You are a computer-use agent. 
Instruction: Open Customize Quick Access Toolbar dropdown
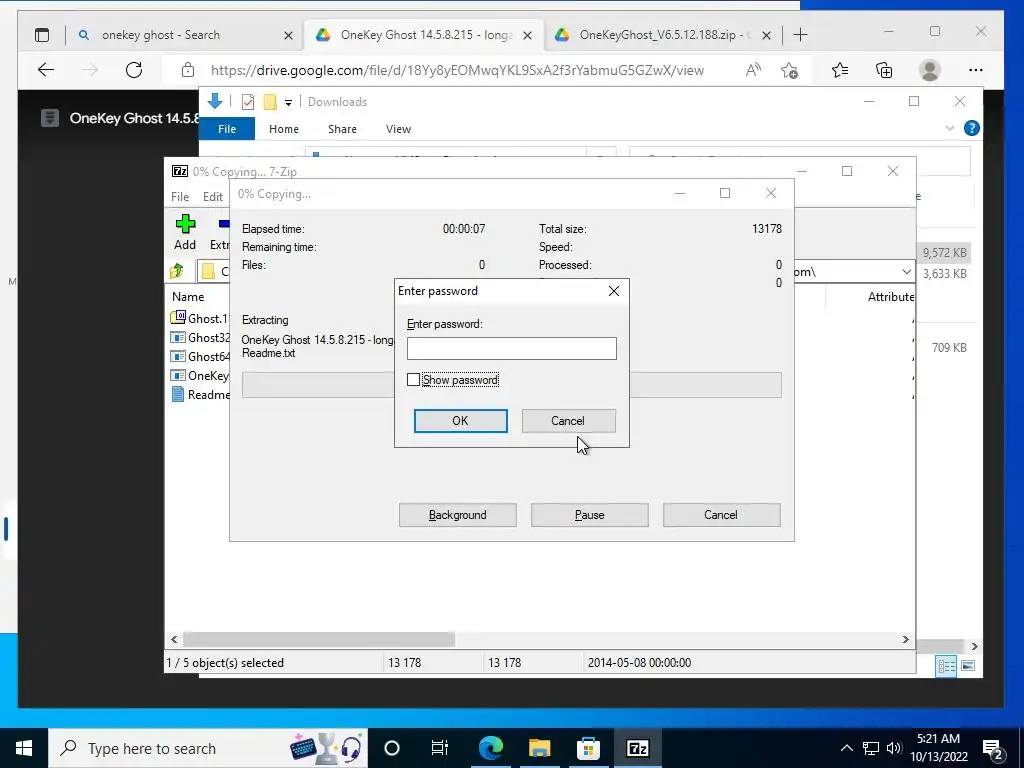pyautogui.click(x=288, y=103)
